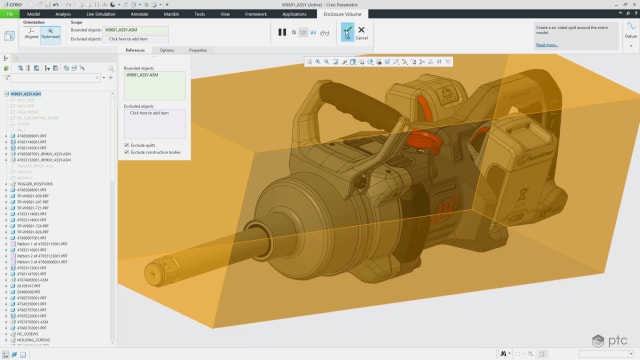
Task: Open the Display Style icon in graphics toolbar
Action: pos(353,62)
